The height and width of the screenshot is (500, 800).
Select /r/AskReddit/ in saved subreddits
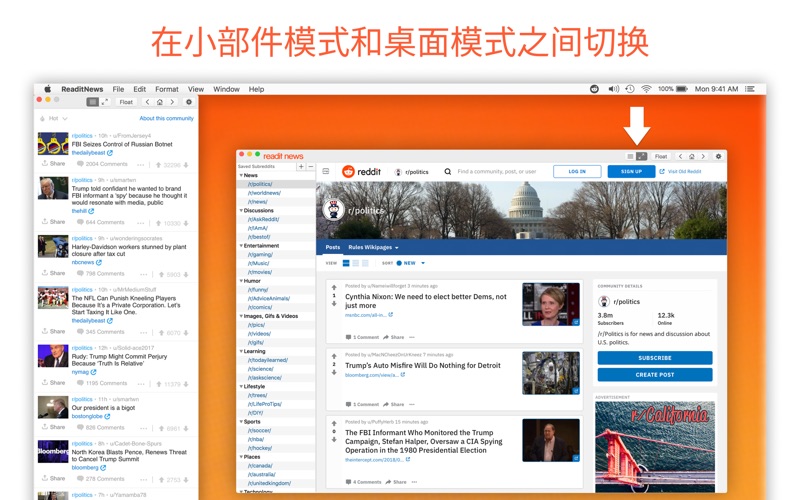pos(263,219)
